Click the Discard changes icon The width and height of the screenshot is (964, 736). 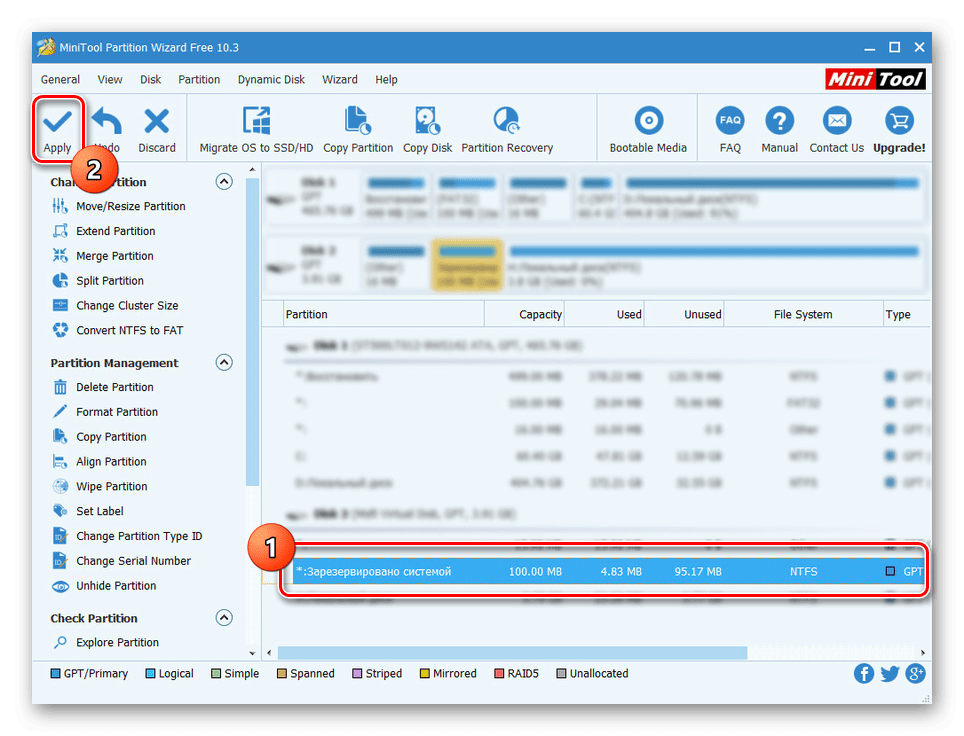(x=157, y=122)
